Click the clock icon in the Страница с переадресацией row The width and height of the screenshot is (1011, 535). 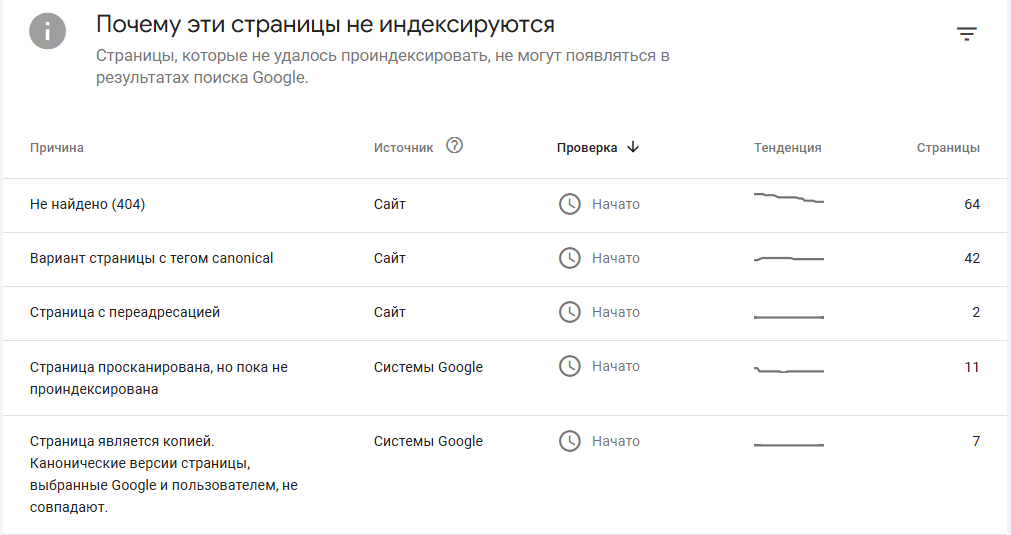click(569, 312)
